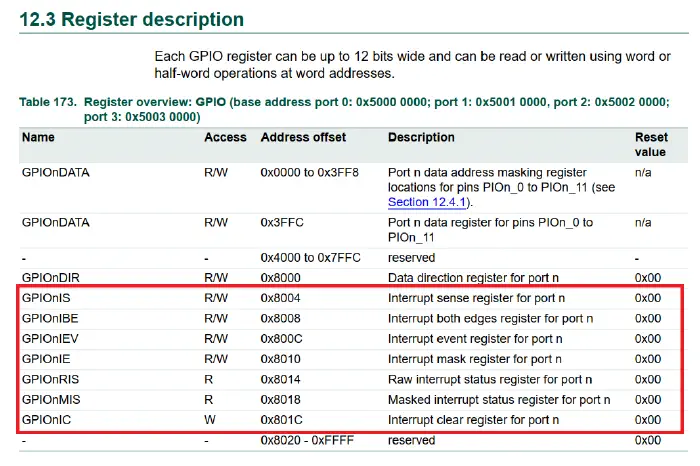Click the GPIOnMIS register name

click(51, 400)
